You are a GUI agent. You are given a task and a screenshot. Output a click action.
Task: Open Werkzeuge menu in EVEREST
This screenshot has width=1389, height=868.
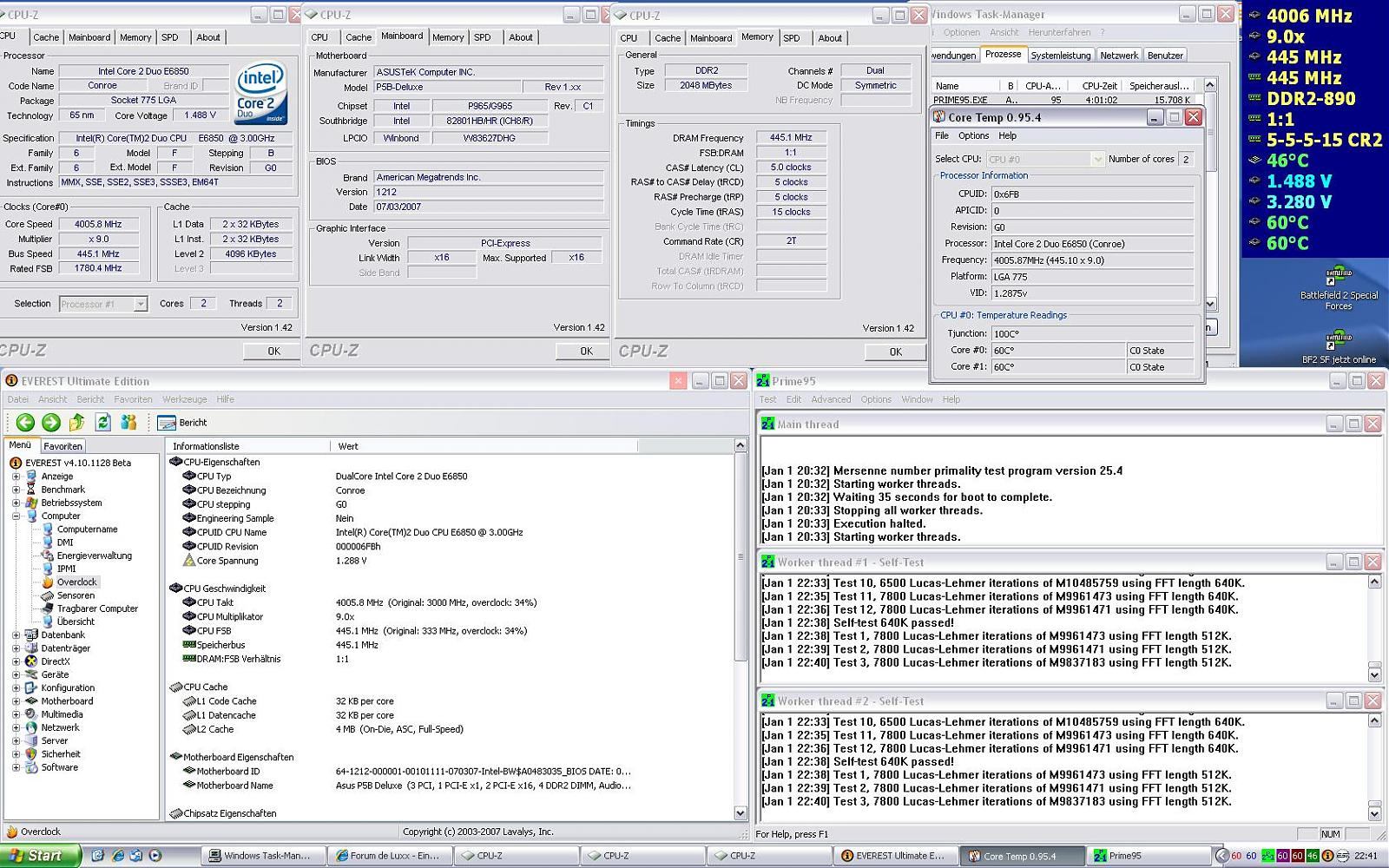click(184, 399)
